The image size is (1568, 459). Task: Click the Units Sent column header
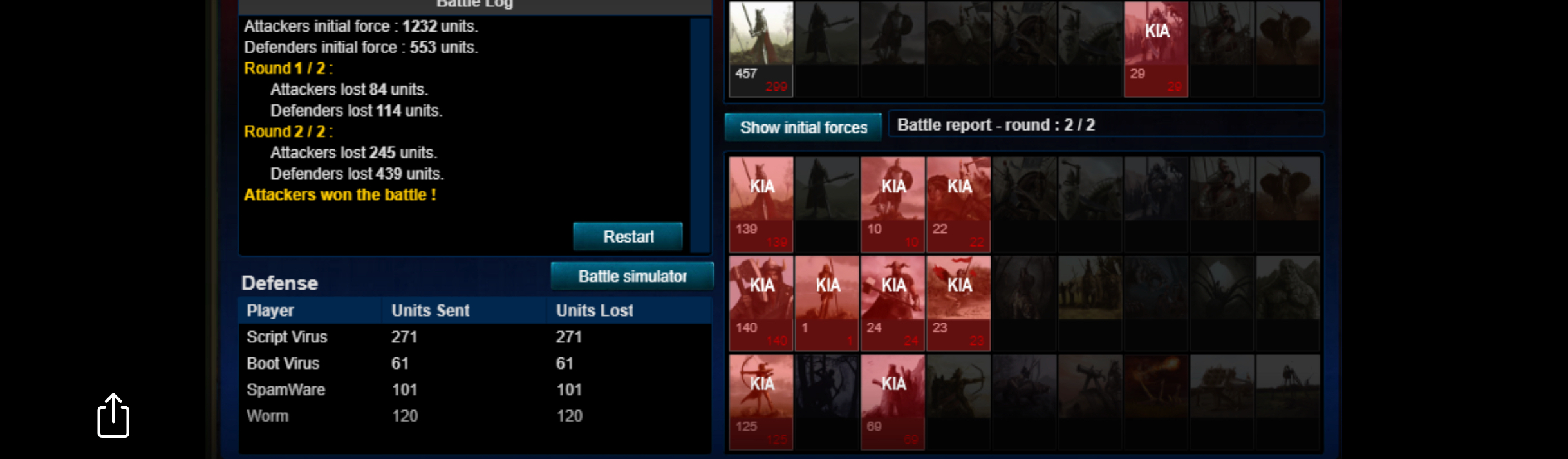point(430,310)
